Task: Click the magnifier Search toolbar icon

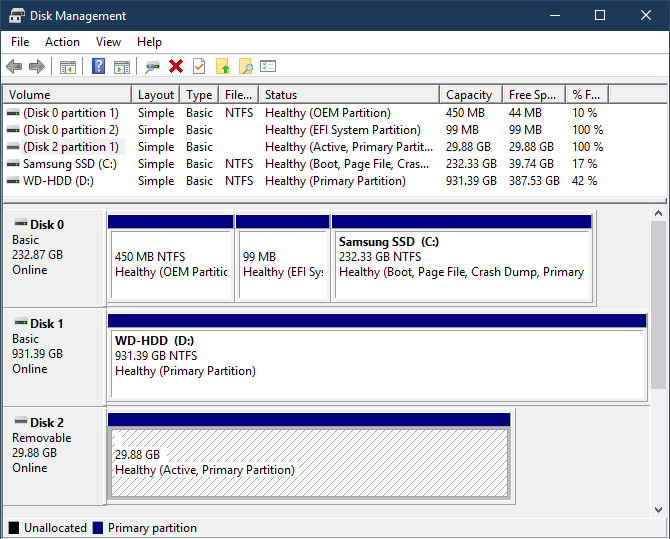Action: (245, 67)
